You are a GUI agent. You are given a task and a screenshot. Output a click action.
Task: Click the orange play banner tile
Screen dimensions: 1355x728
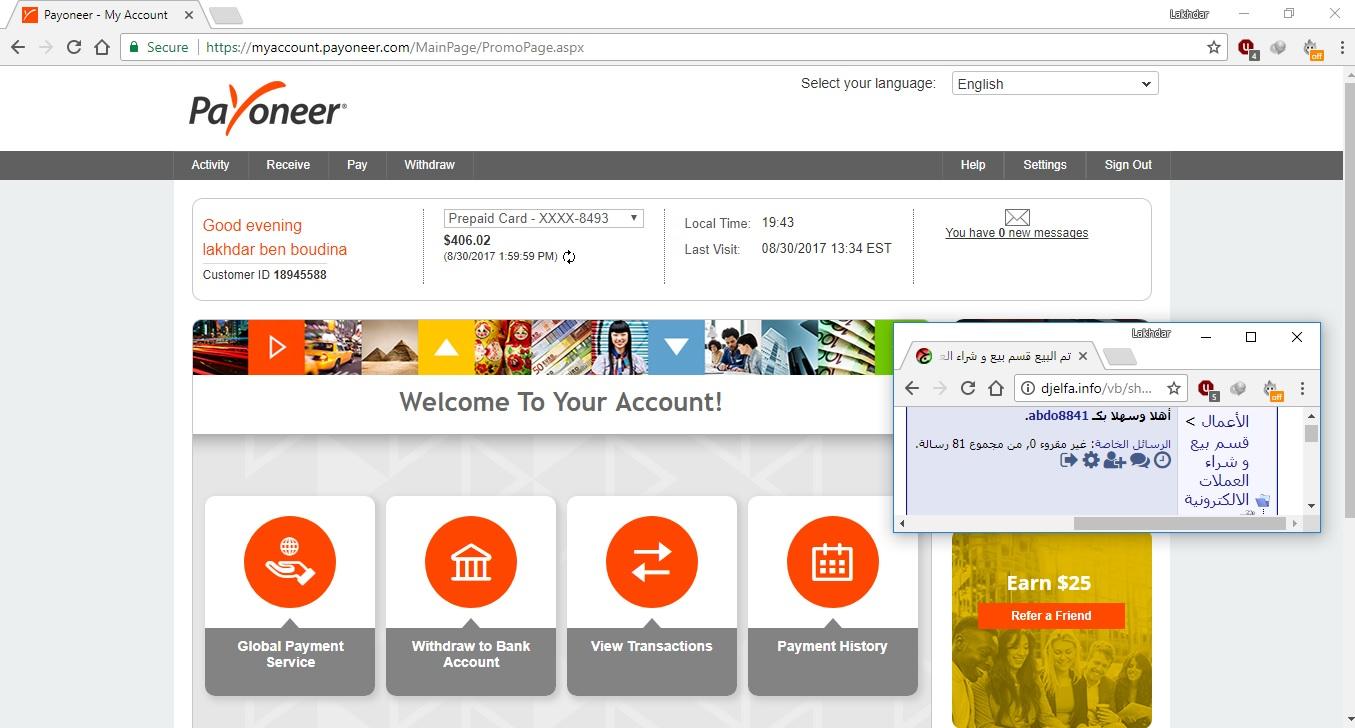276,347
